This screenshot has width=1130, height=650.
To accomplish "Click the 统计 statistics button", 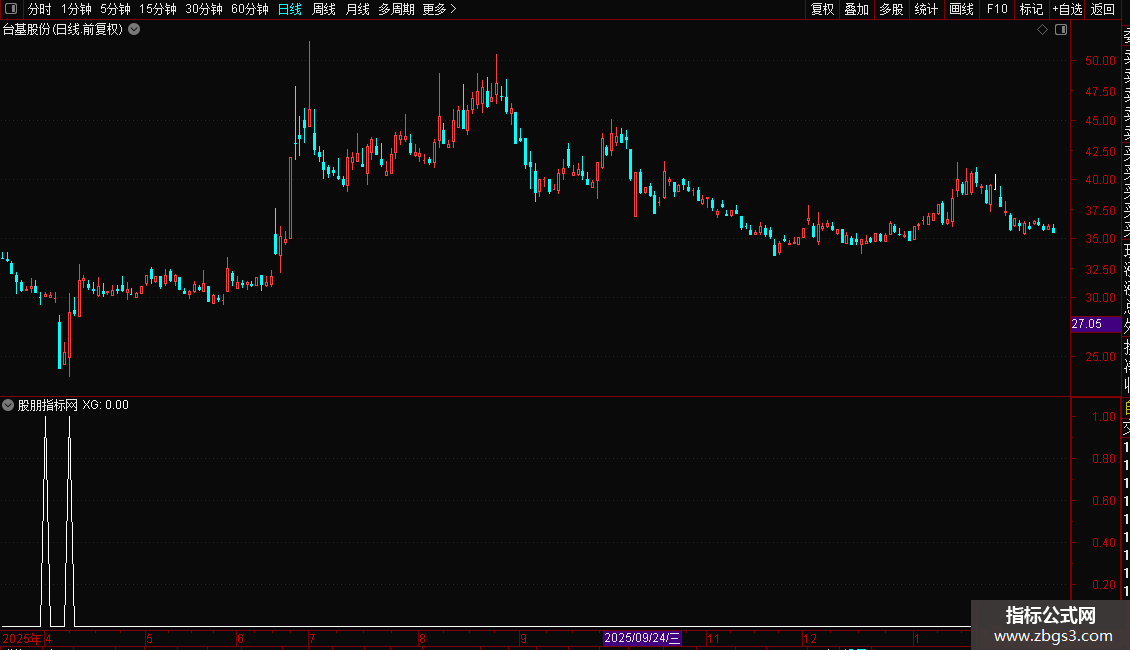I will point(926,9).
